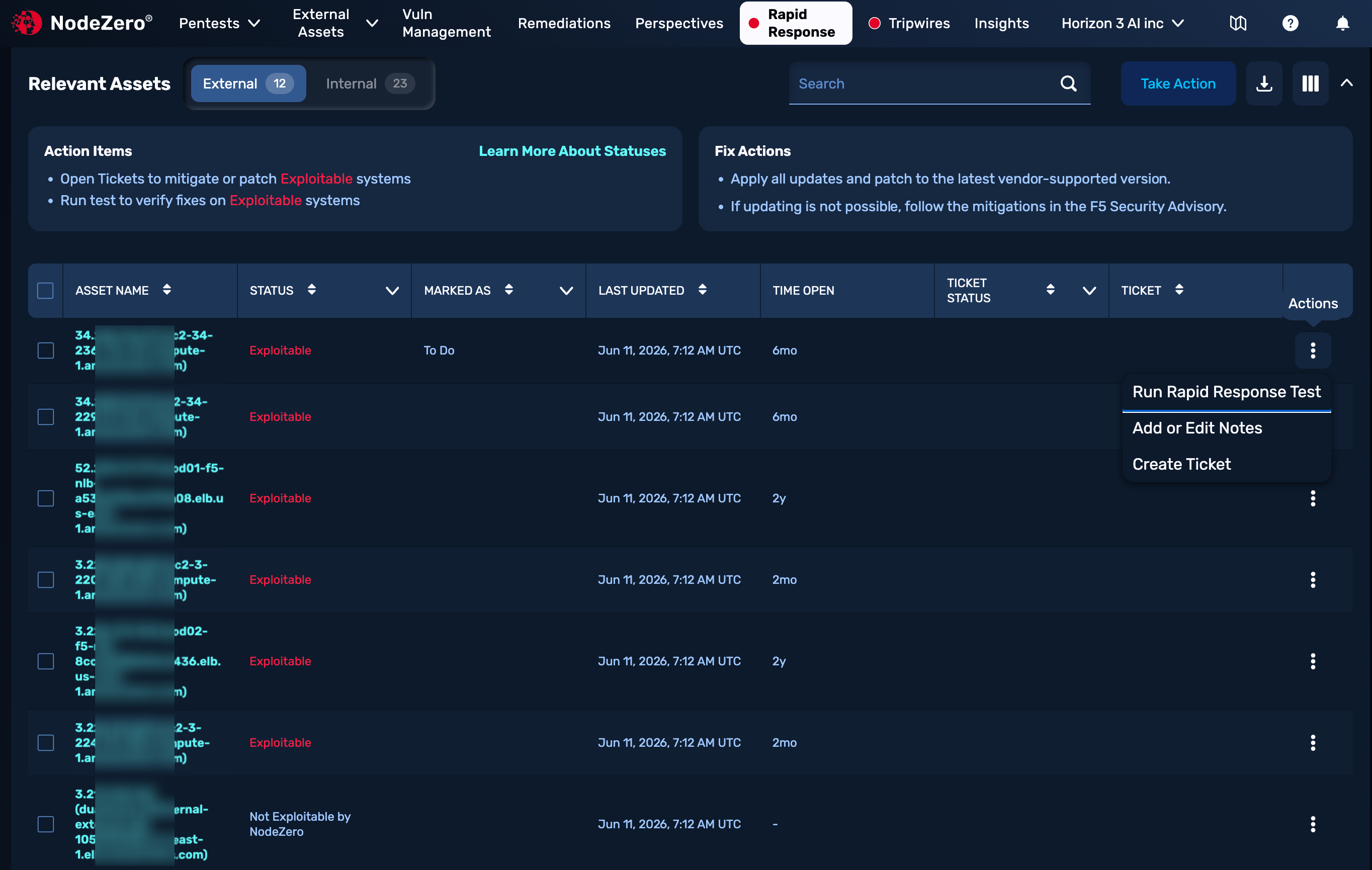Screen dimensions: 1372x870
Task: Sort by Asset Name arrows
Action: point(166,290)
